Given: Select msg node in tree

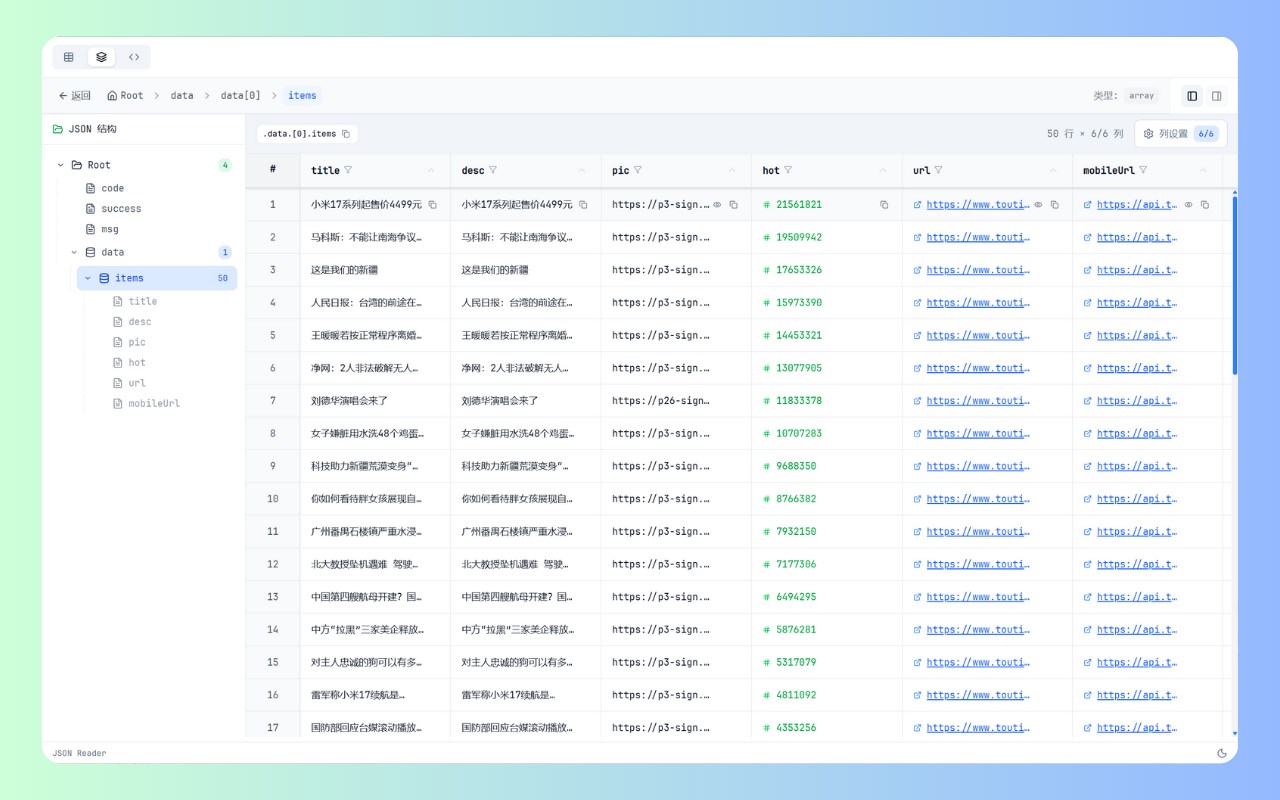Looking at the screenshot, I should click(109, 230).
